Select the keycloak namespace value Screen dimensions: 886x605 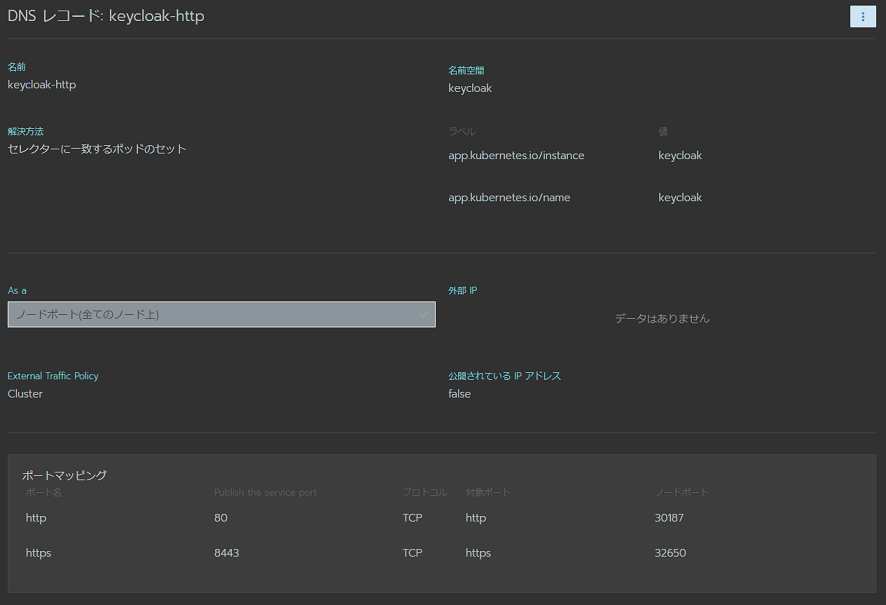point(470,88)
